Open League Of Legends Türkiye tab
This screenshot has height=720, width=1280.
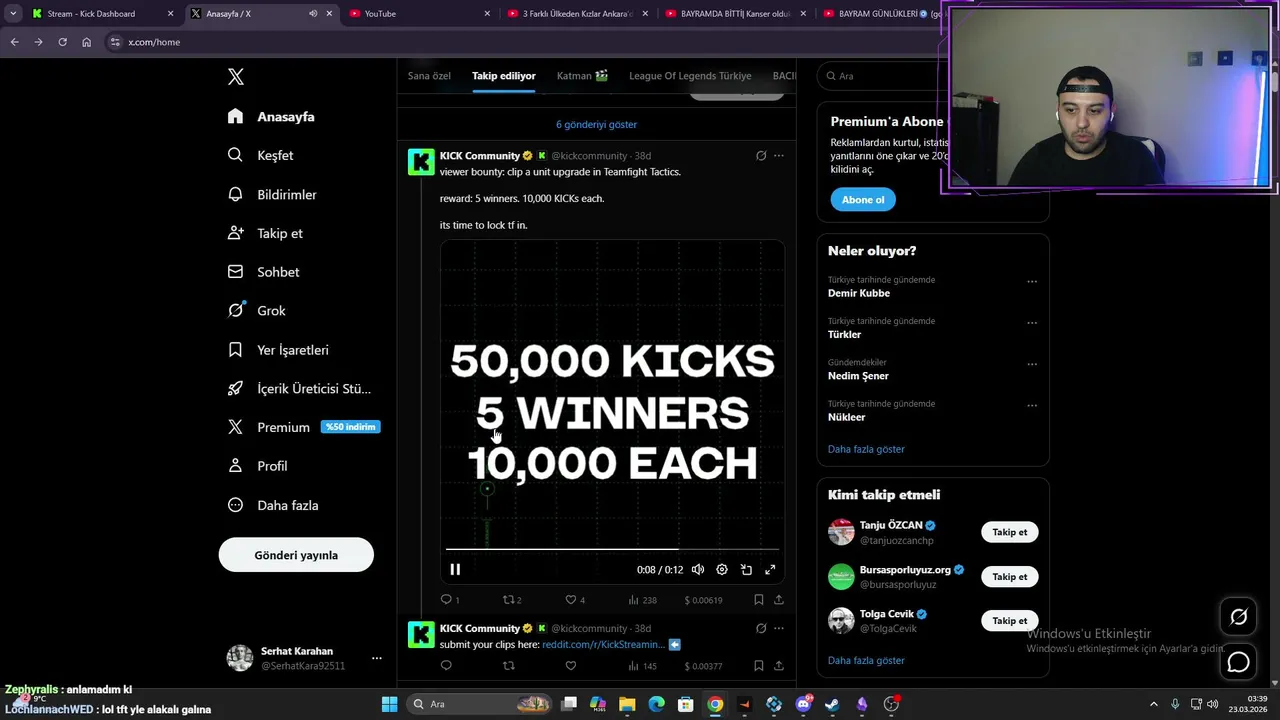(x=690, y=76)
